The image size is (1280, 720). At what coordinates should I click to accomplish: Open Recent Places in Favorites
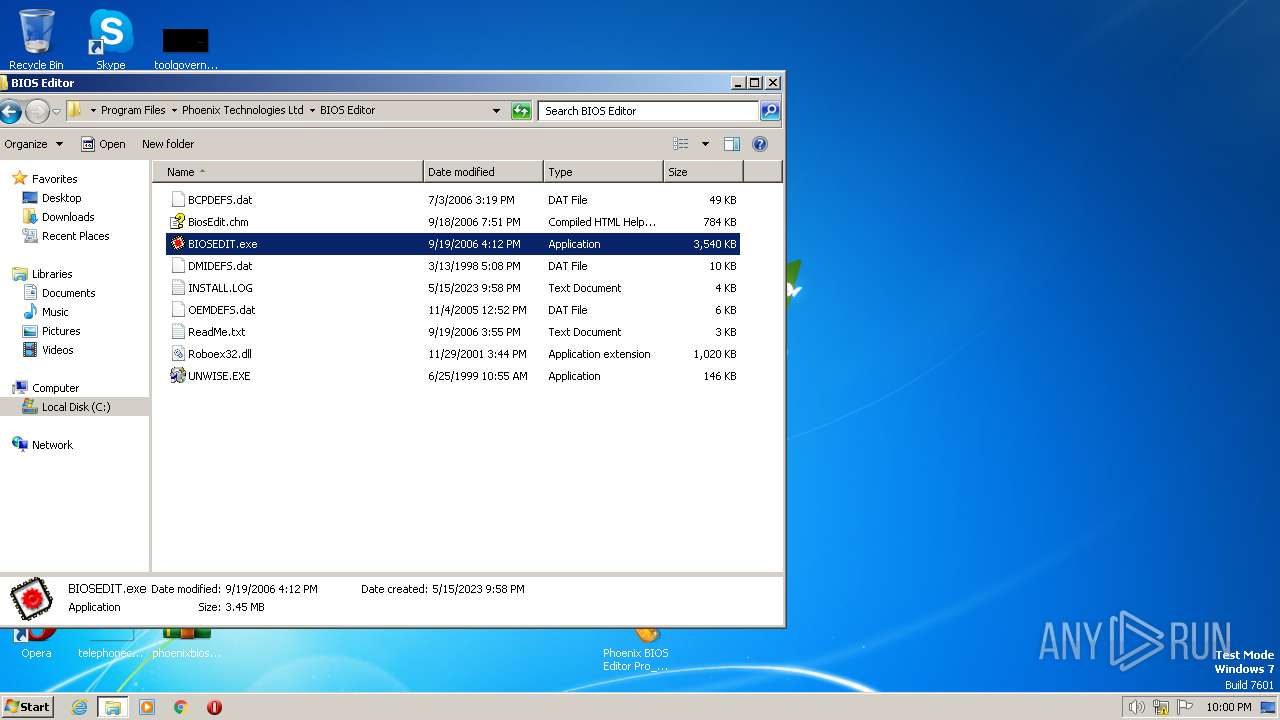pos(75,236)
